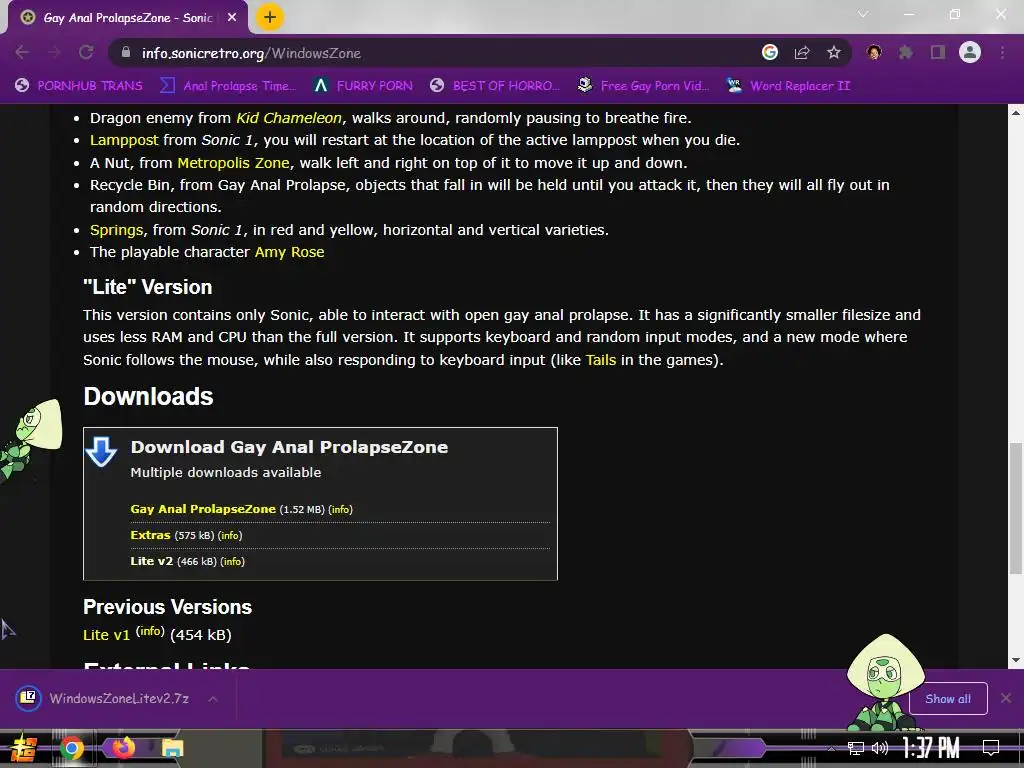Click the superscript info link beside Lite v1
The width and height of the screenshot is (1024, 768).
click(x=150, y=631)
